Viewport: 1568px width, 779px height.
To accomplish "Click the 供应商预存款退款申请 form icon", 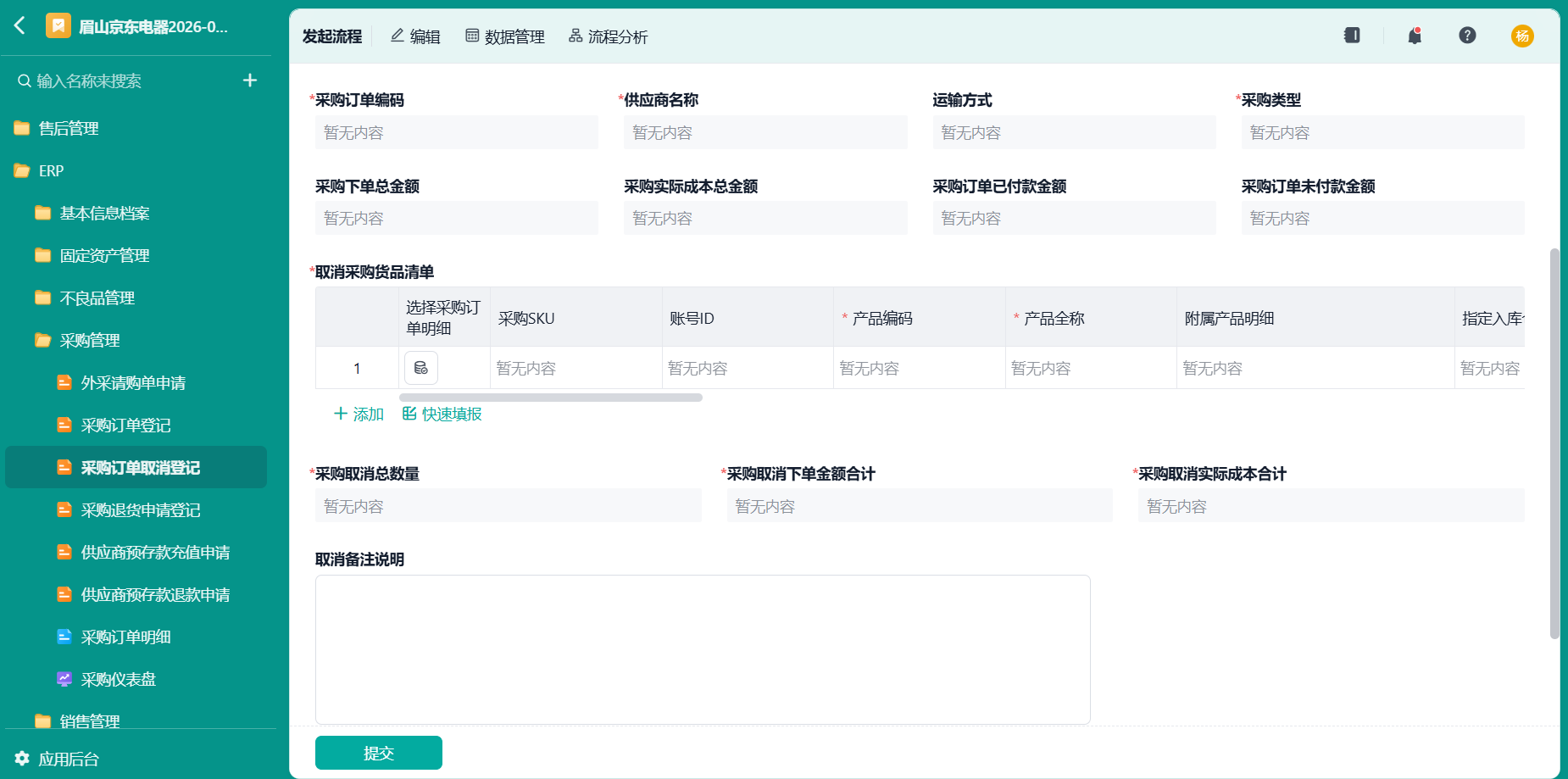I will [x=64, y=594].
